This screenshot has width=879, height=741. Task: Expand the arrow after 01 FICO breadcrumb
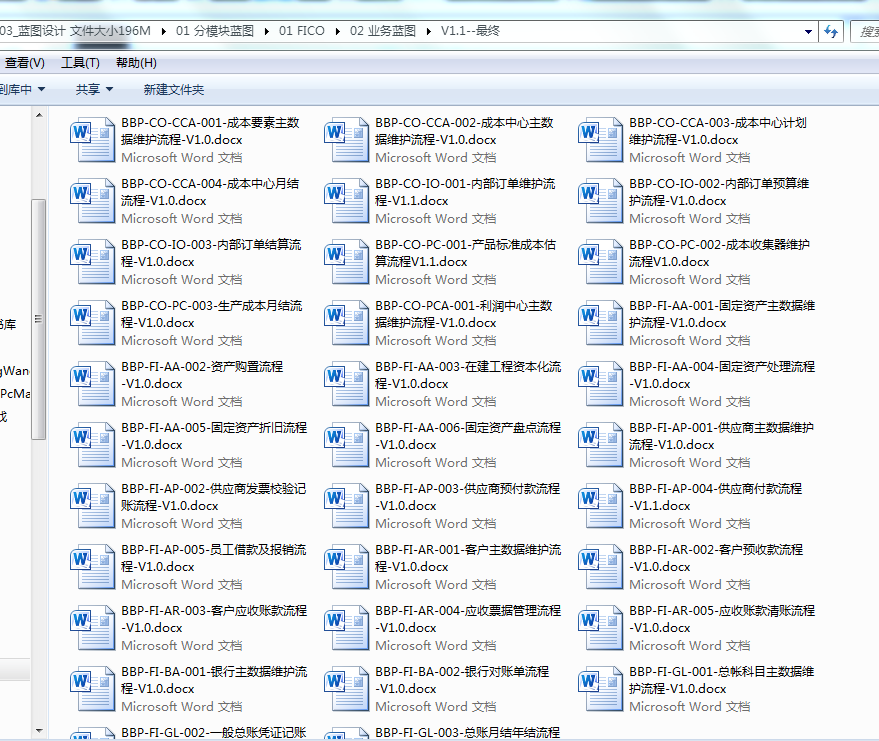[338, 32]
